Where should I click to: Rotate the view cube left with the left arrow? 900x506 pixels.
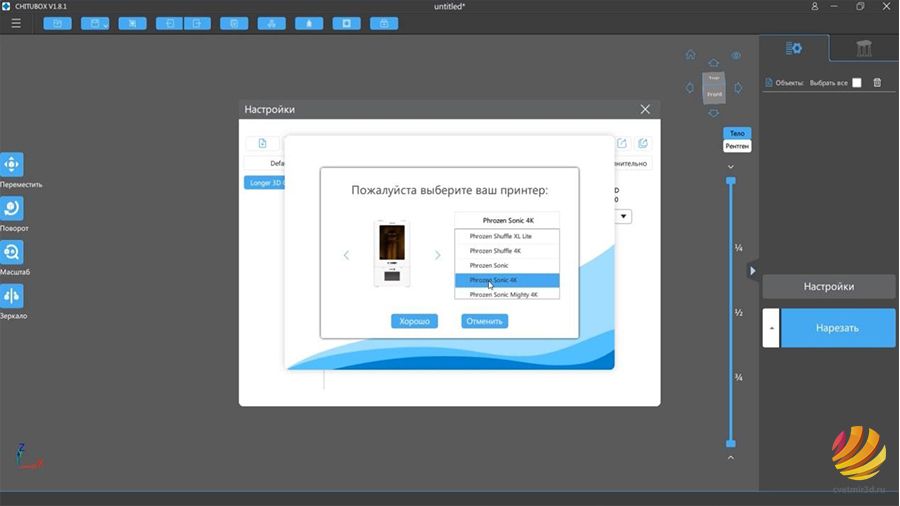point(690,88)
